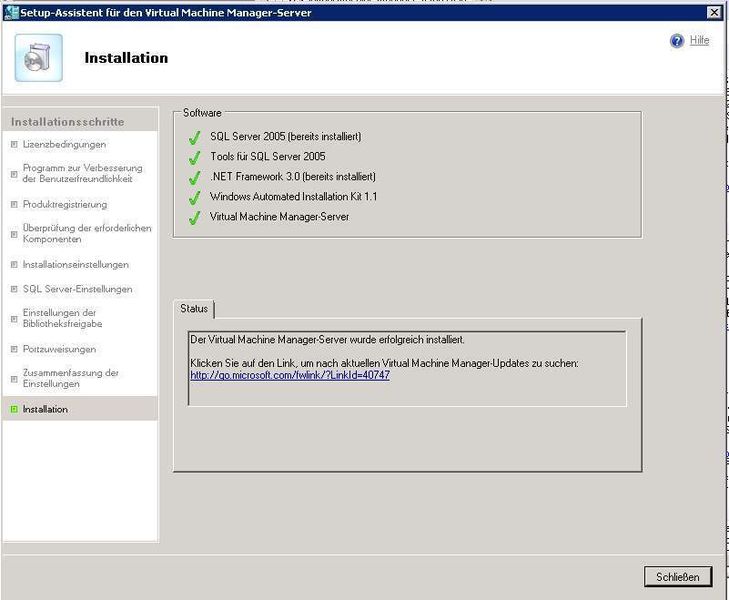Click the checkmark beside .NET Framework 3.0
Viewport: 729px width, 600px height.
pos(194,177)
